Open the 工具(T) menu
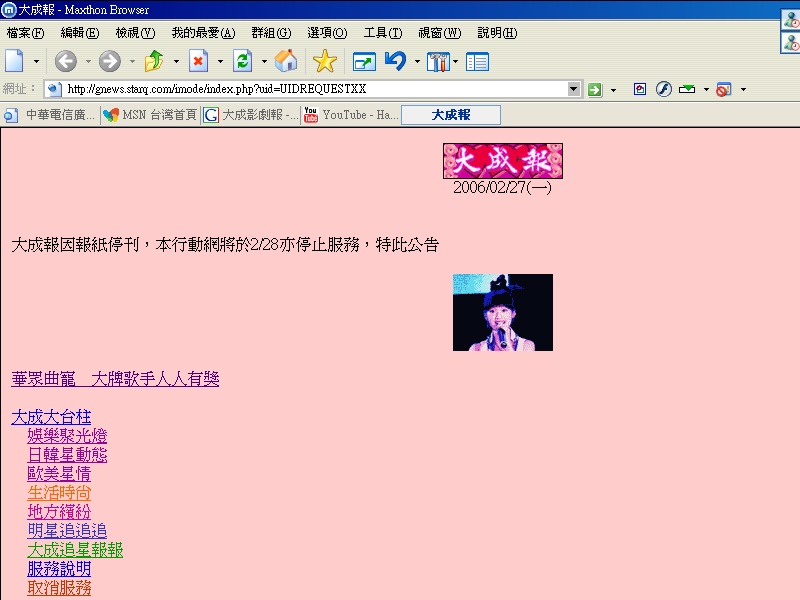 pyautogui.click(x=383, y=33)
